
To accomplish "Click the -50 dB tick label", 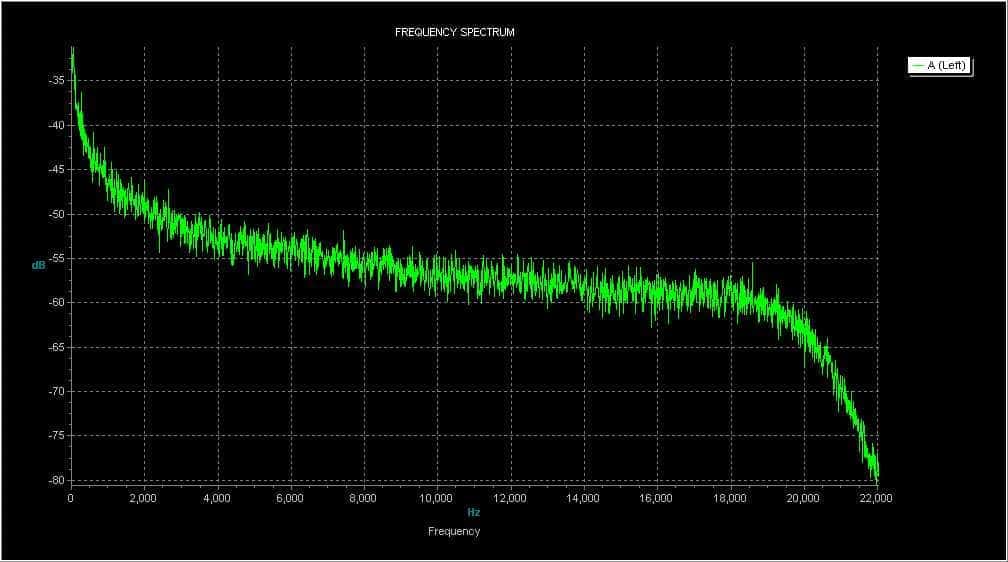I will pyautogui.click(x=57, y=214).
